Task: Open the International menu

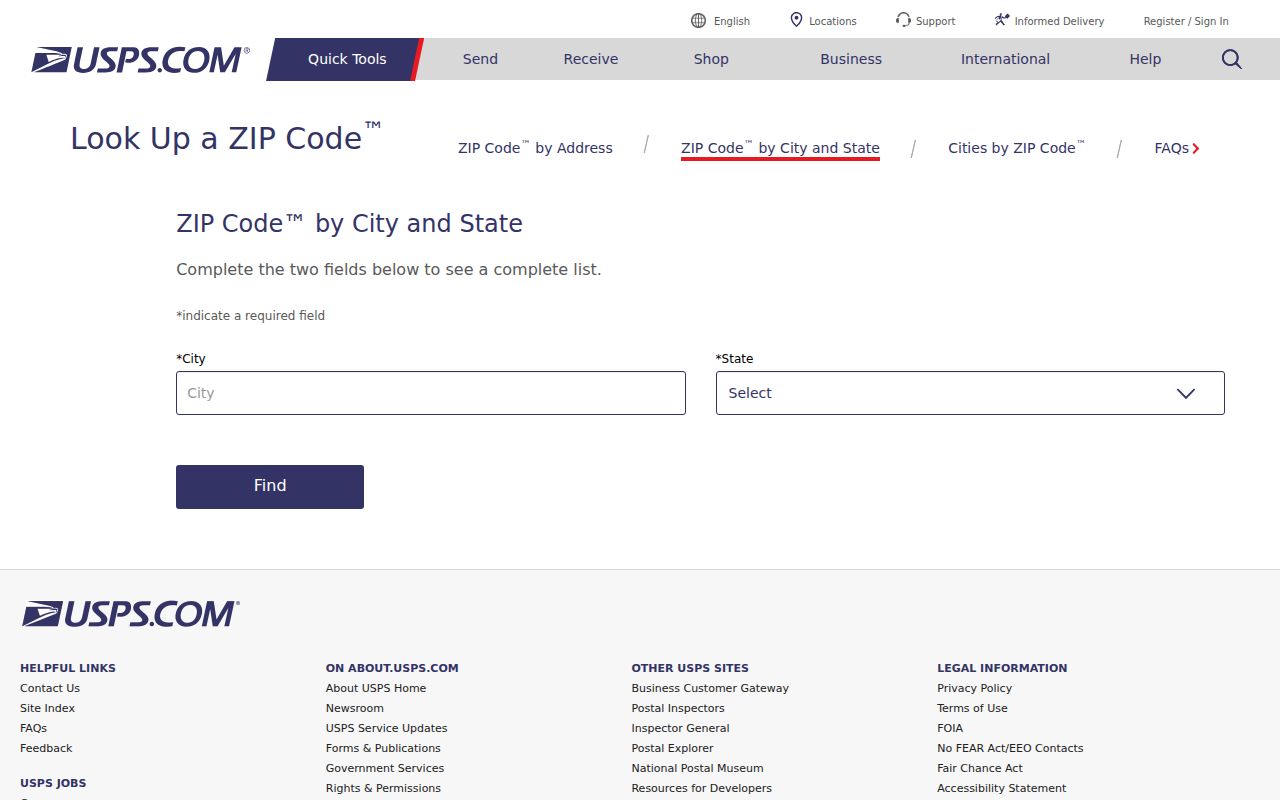Action: tap(1005, 59)
